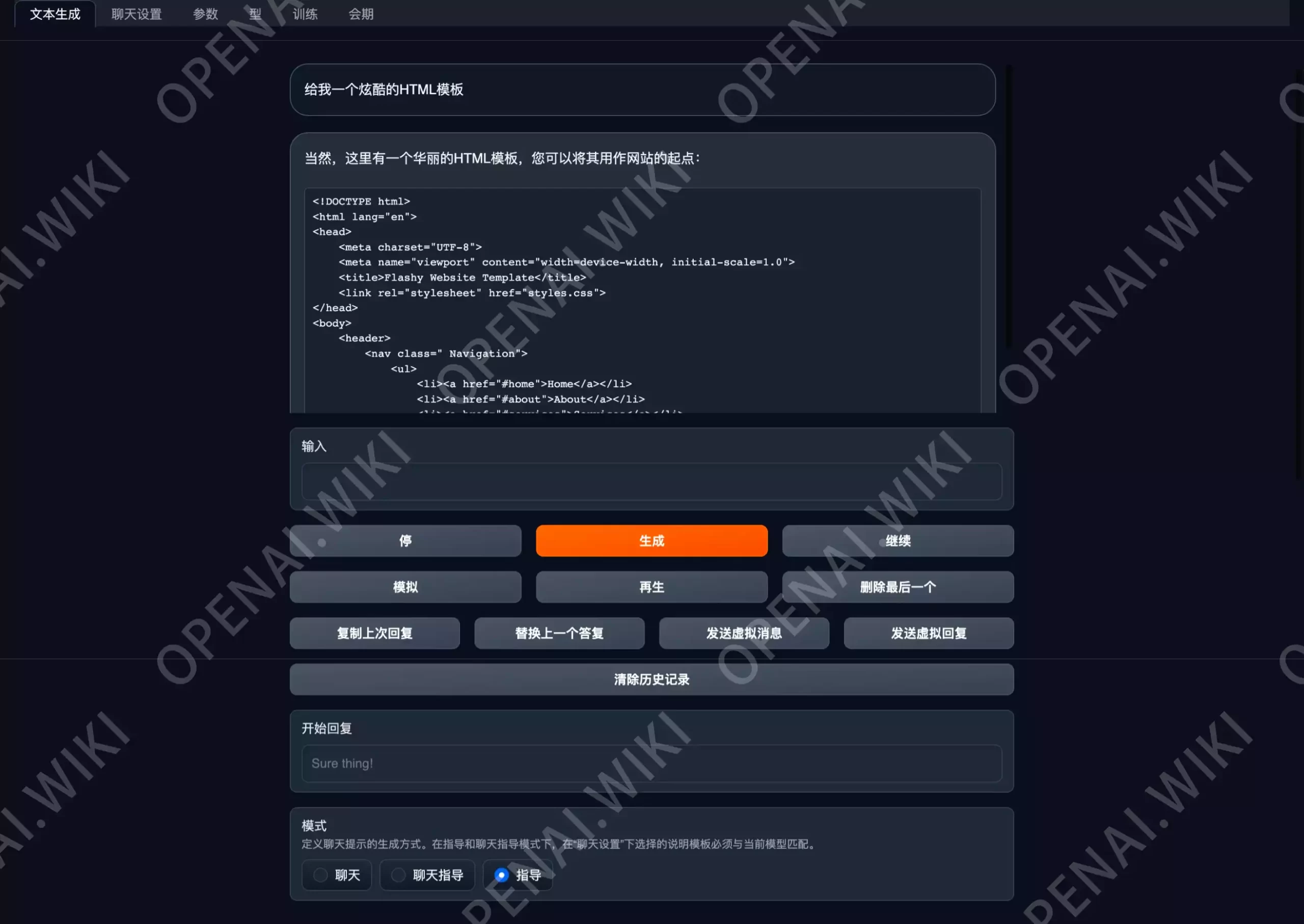Click the 停 (Stop) button
The image size is (1304, 924).
405,541
